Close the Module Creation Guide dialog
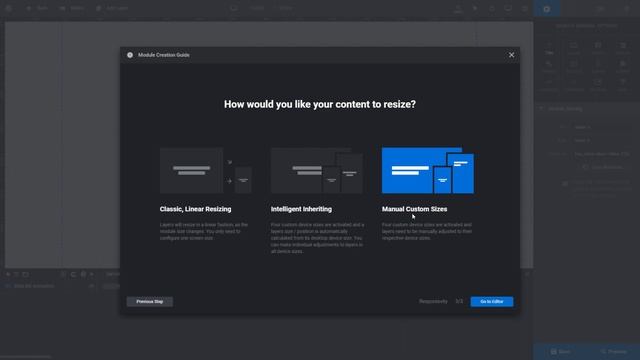The height and width of the screenshot is (360, 640). [x=511, y=55]
